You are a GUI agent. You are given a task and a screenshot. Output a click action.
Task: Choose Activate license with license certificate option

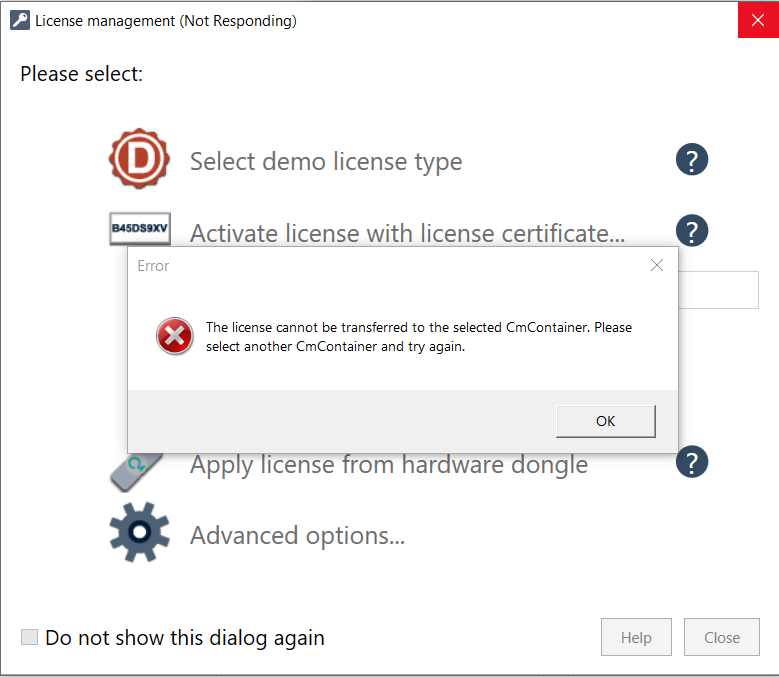pyautogui.click(x=407, y=233)
